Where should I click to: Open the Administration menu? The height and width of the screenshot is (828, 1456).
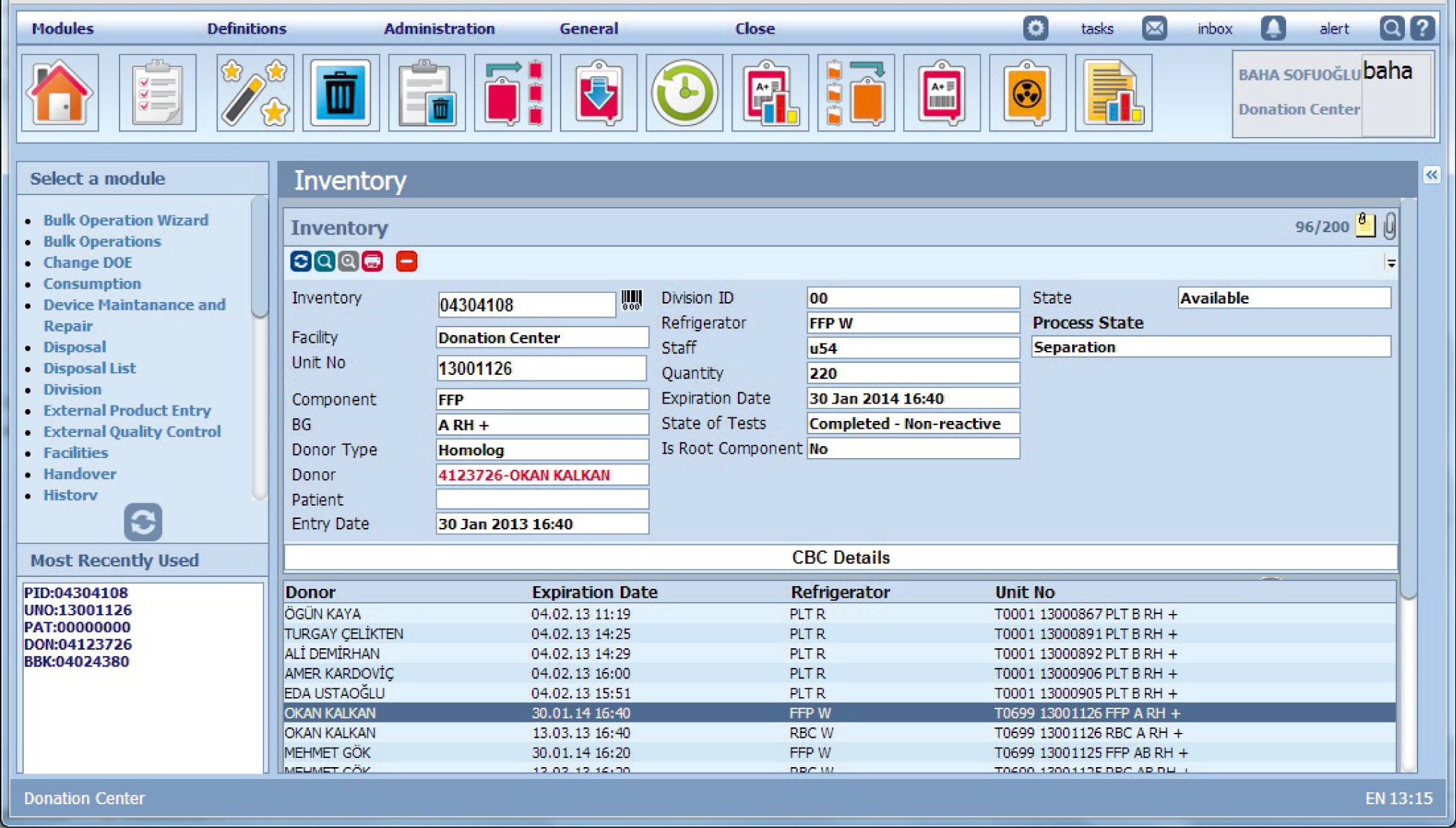coord(439,29)
